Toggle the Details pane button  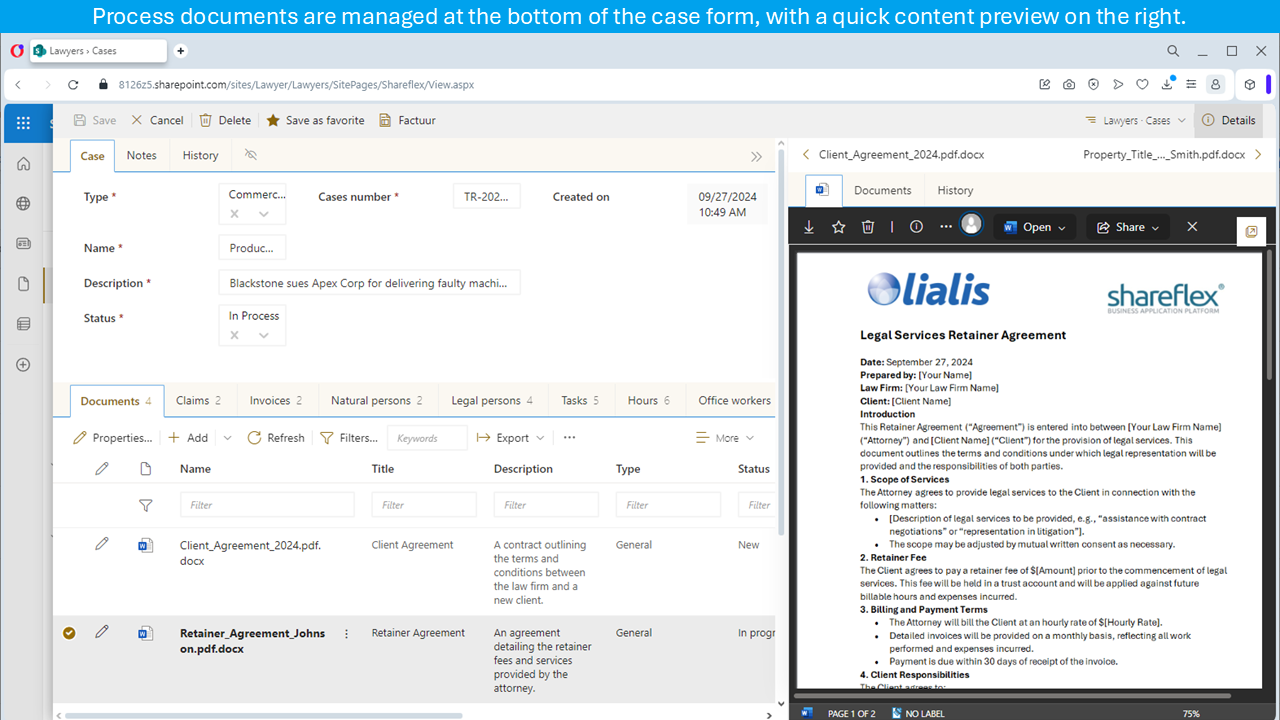1228,120
